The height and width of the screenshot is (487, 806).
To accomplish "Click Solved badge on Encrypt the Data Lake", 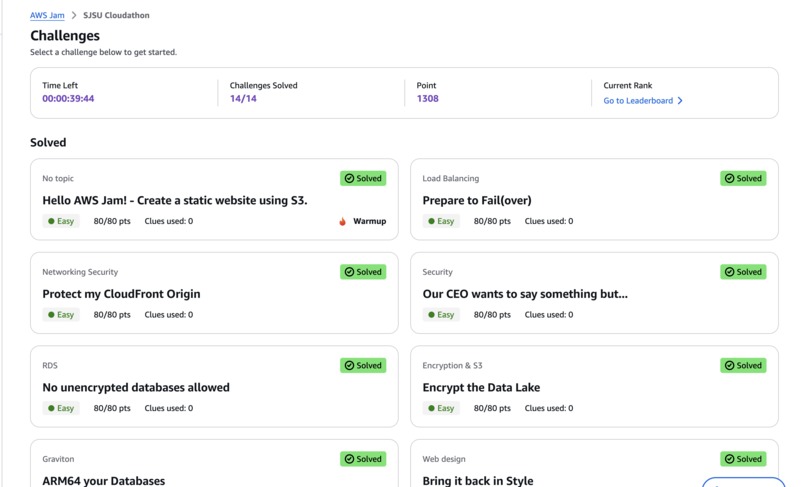I will coord(743,366).
